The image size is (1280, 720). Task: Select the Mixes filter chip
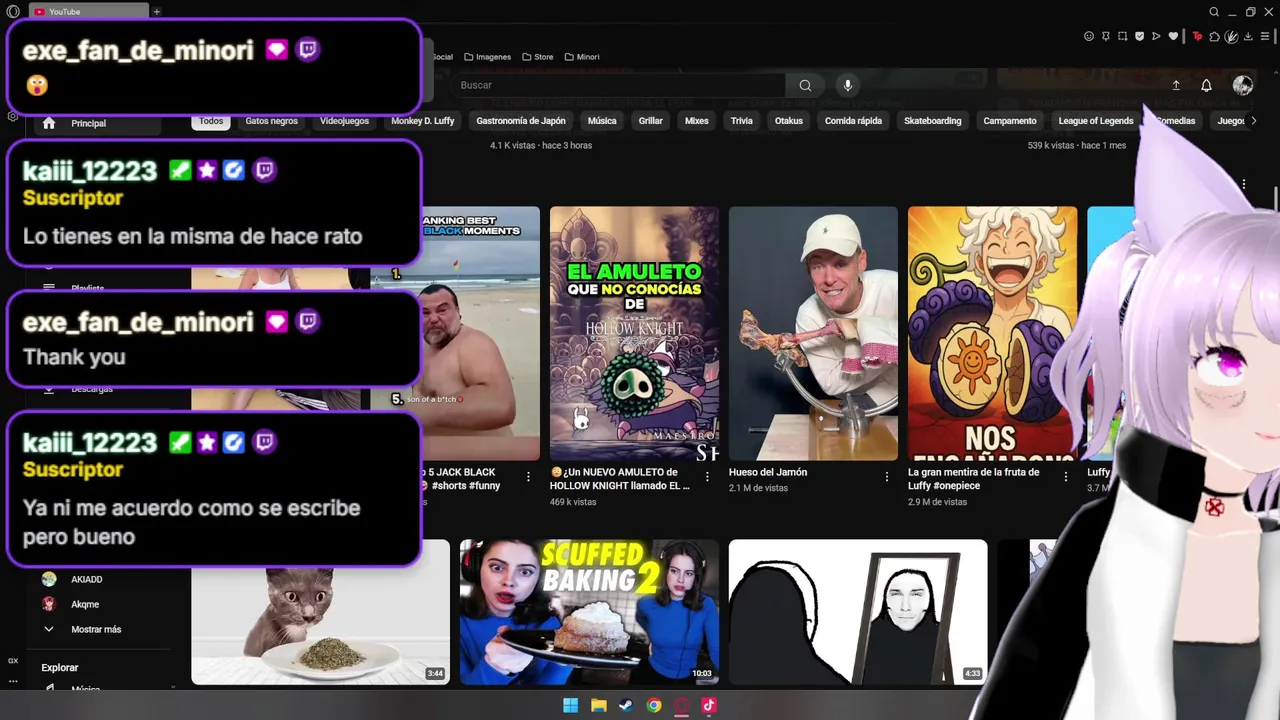point(697,121)
